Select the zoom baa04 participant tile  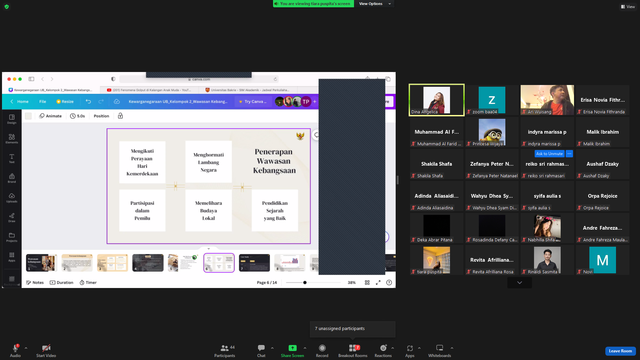[x=492, y=100]
